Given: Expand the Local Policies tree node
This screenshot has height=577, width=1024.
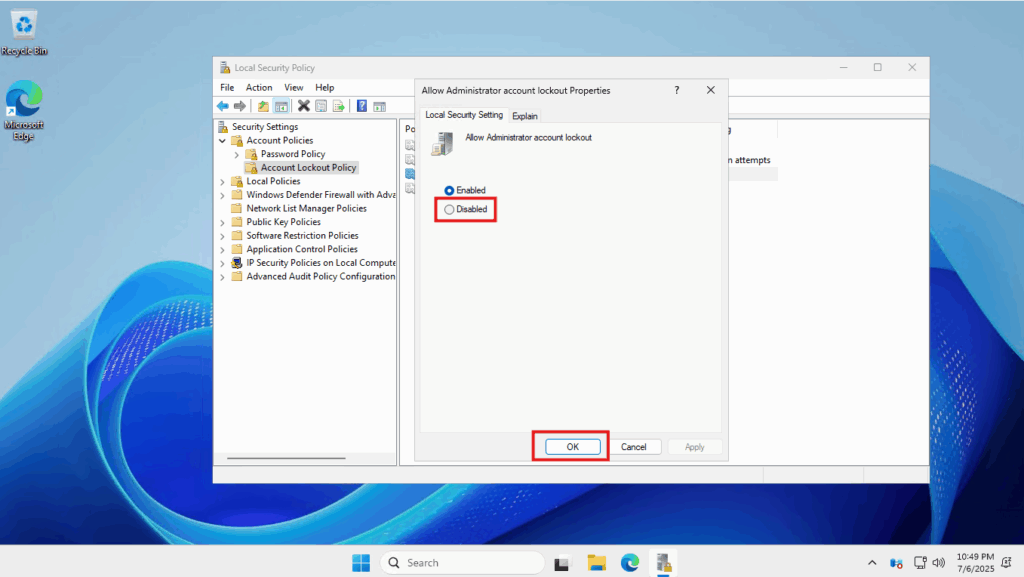Looking at the screenshot, I should coord(222,181).
